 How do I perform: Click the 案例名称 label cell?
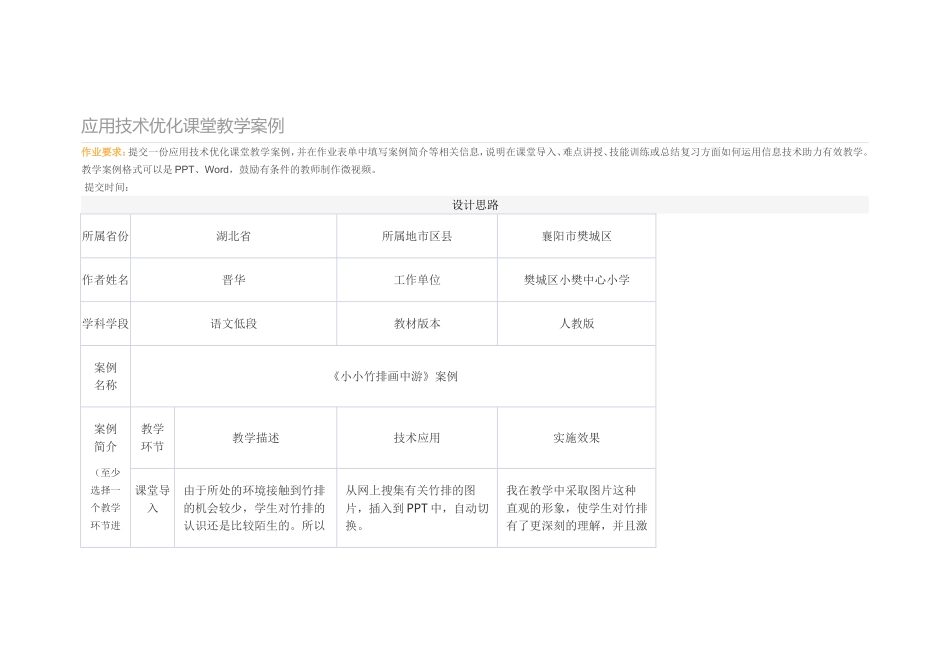tap(105, 376)
